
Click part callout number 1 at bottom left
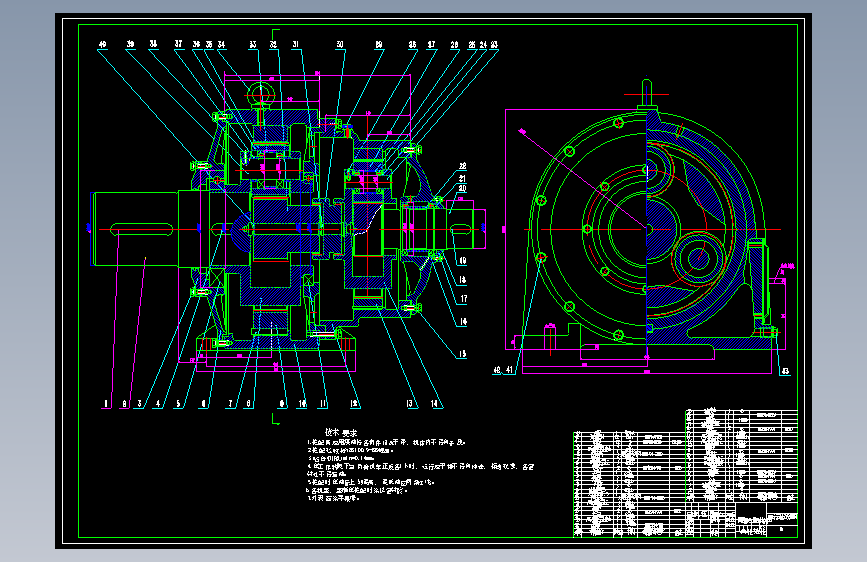(x=106, y=404)
